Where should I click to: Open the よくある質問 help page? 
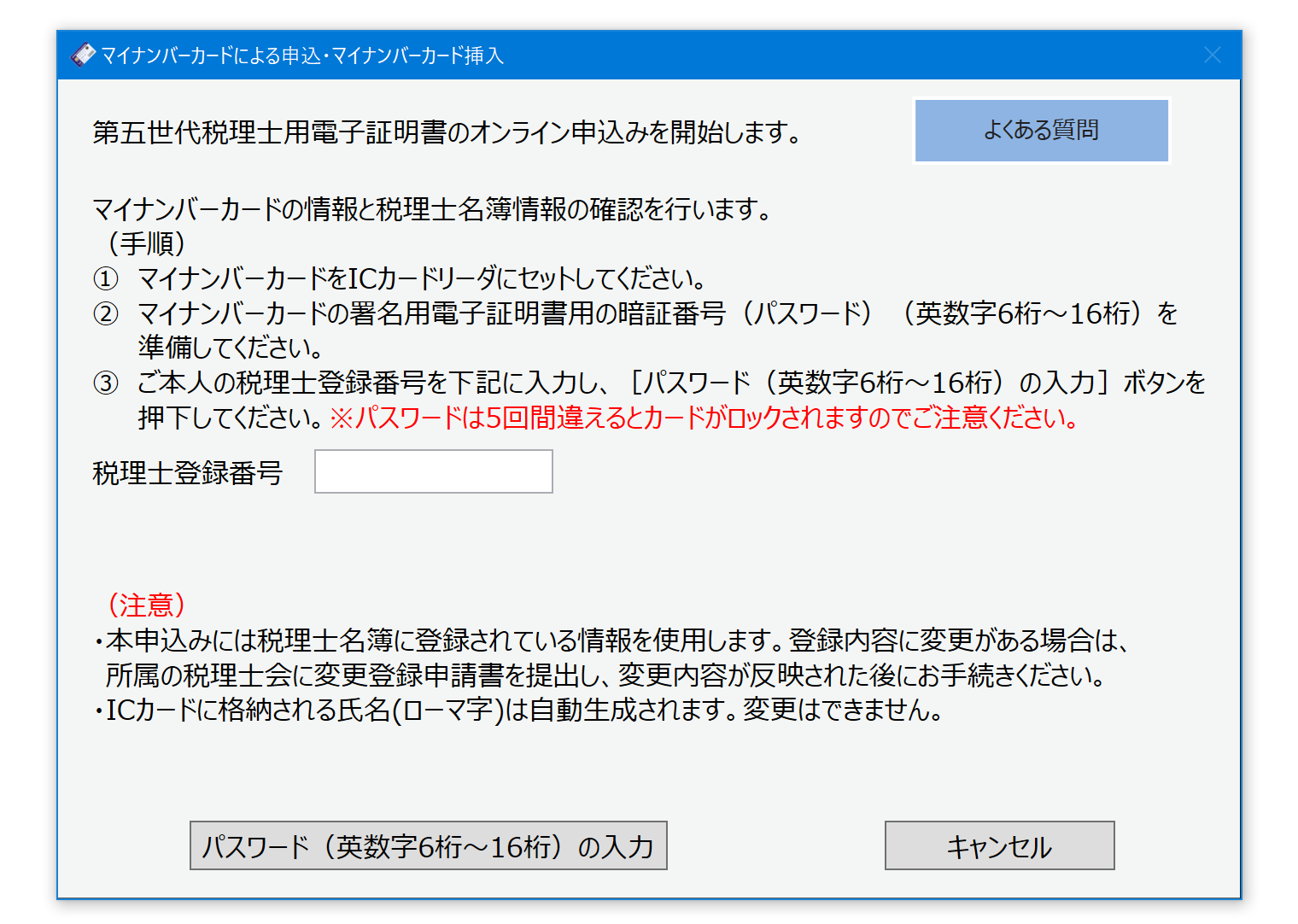click(x=1041, y=131)
